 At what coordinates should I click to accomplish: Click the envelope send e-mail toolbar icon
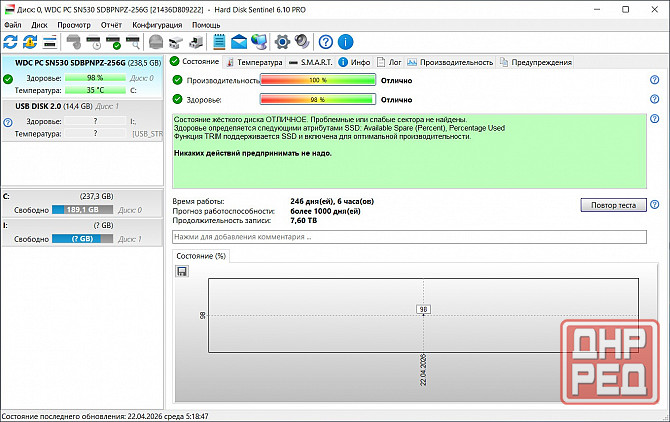click(x=238, y=41)
